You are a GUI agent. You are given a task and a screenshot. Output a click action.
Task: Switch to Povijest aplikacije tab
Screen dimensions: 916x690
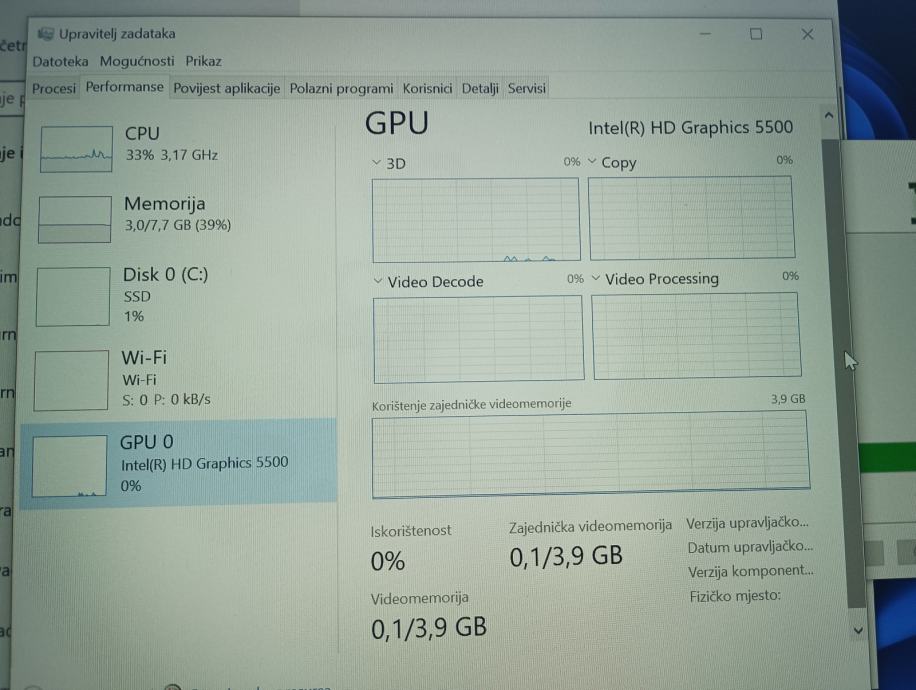pos(227,88)
